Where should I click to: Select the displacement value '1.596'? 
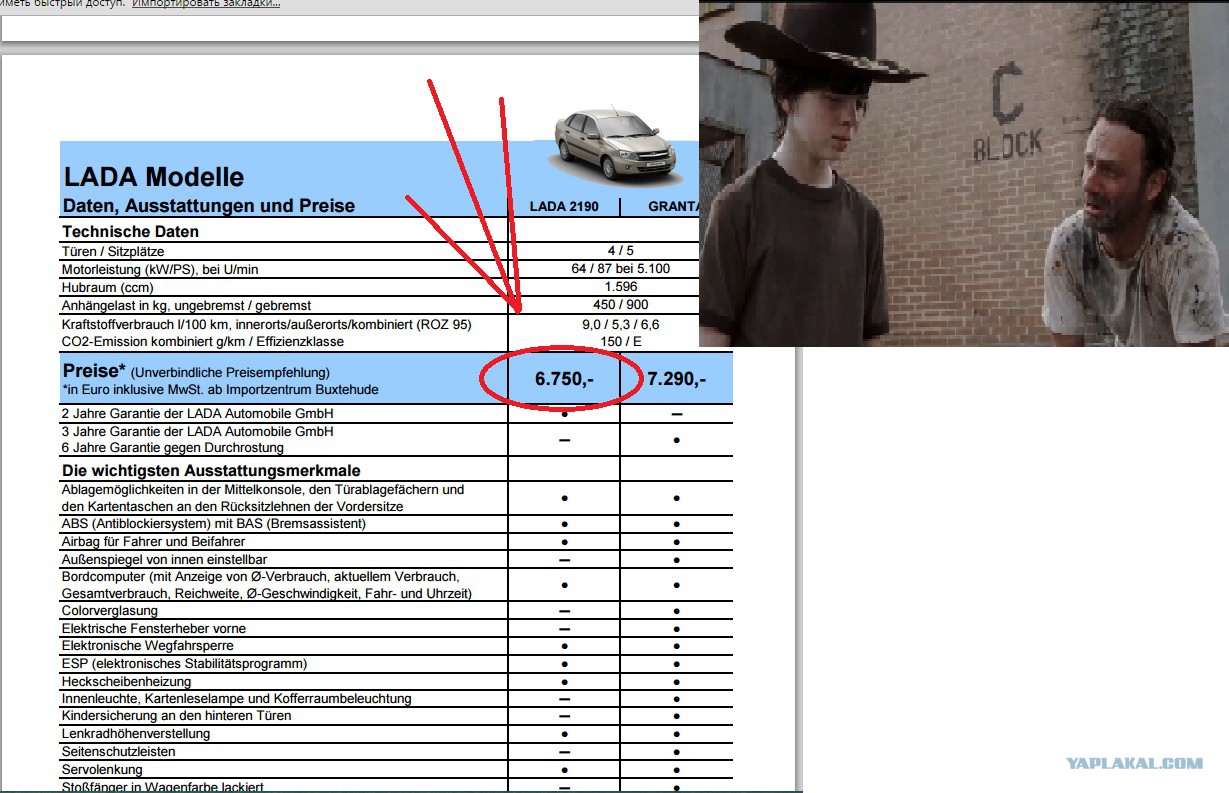click(x=621, y=287)
